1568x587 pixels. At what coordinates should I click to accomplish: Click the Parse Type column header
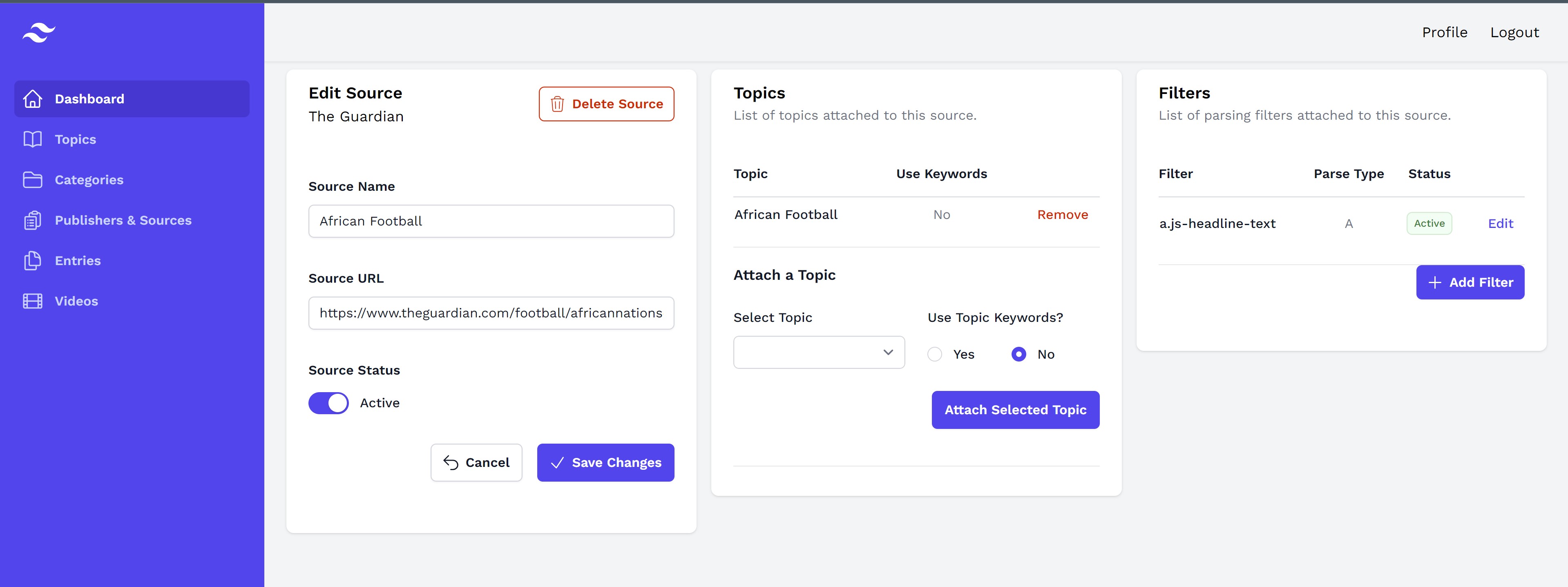[x=1349, y=174]
